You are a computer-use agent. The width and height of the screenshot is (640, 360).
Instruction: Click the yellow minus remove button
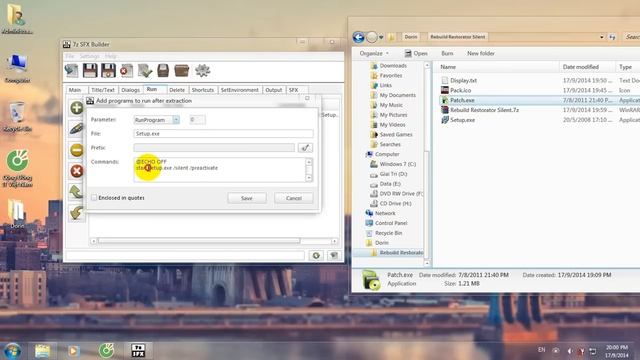pyautogui.click(x=77, y=150)
